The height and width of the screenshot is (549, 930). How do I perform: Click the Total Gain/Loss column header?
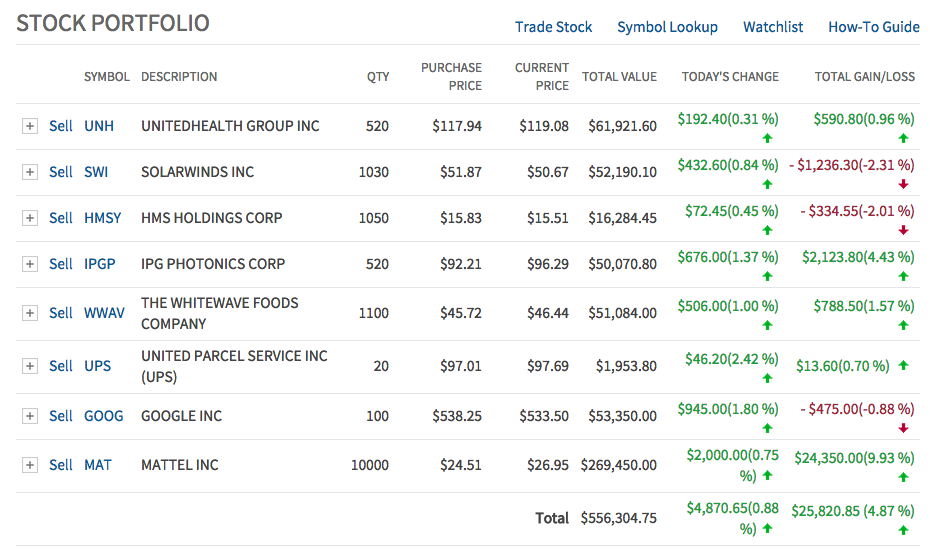tap(866, 77)
